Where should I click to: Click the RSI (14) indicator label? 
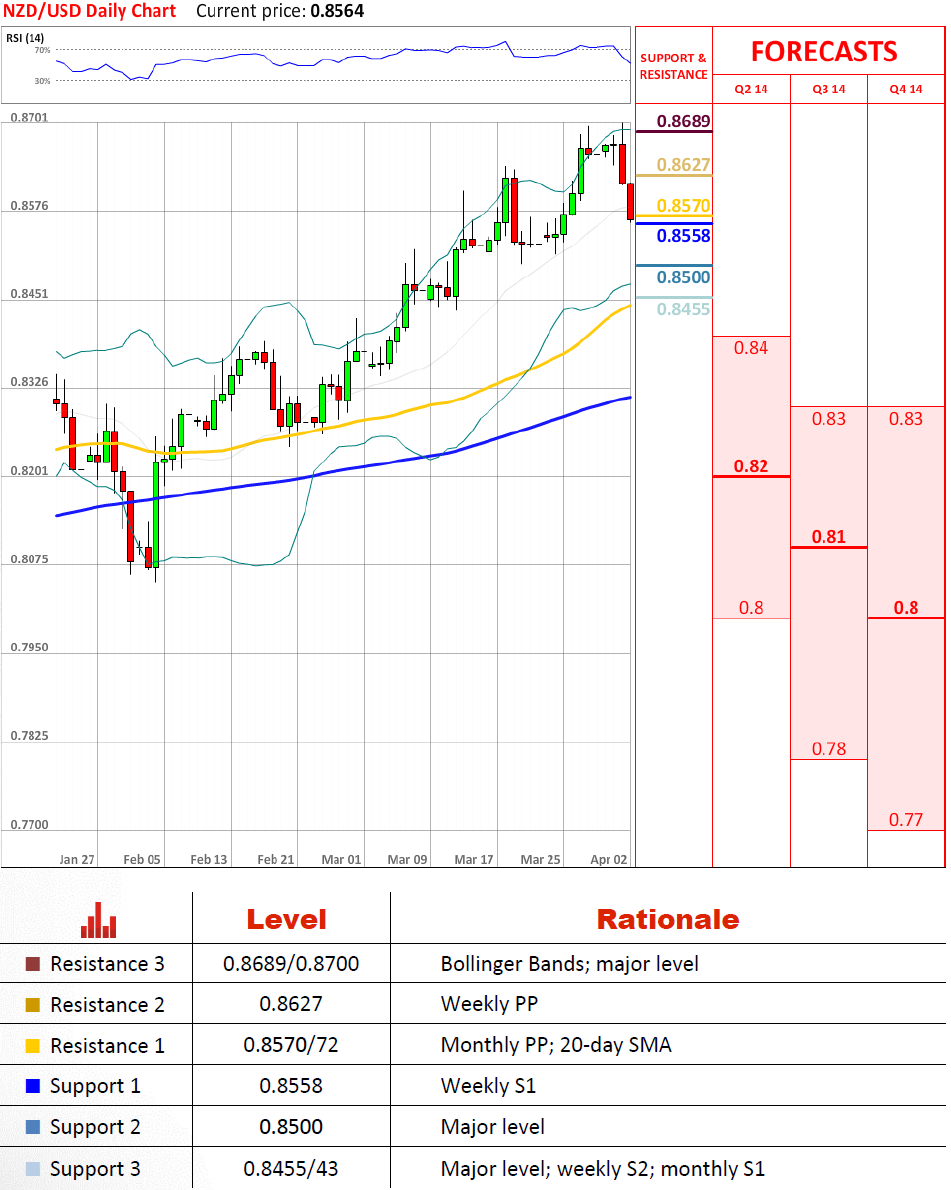(x=28, y=39)
